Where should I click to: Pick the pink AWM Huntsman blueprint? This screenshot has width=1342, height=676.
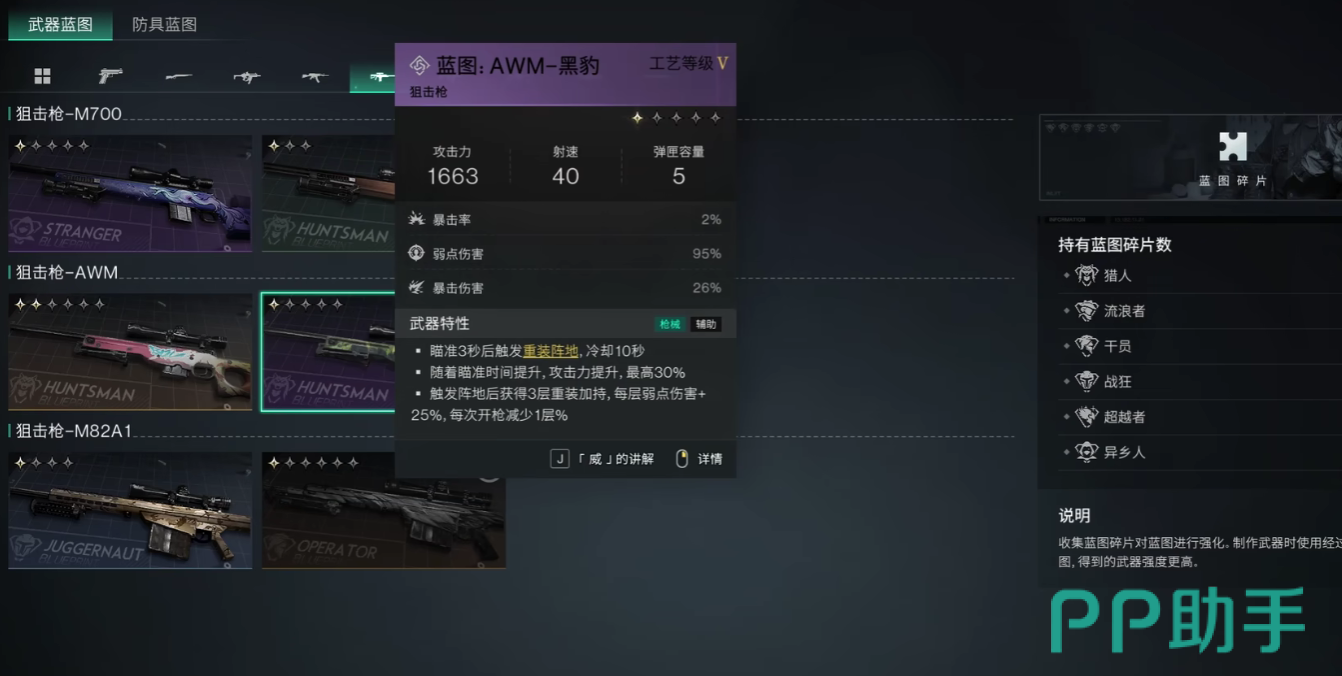pos(130,352)
